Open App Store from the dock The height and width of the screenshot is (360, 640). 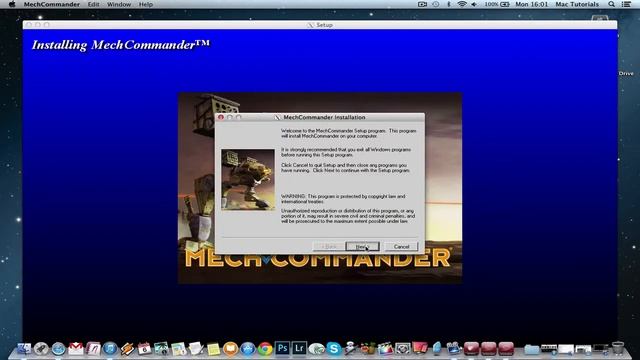(x=247, y=349)
